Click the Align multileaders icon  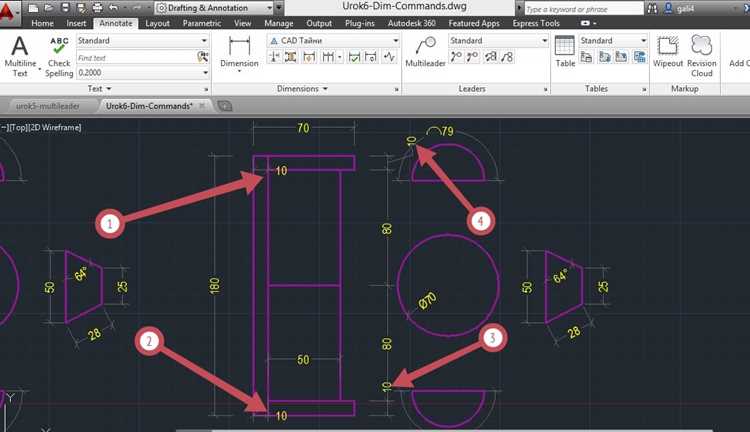click(491, 57)
